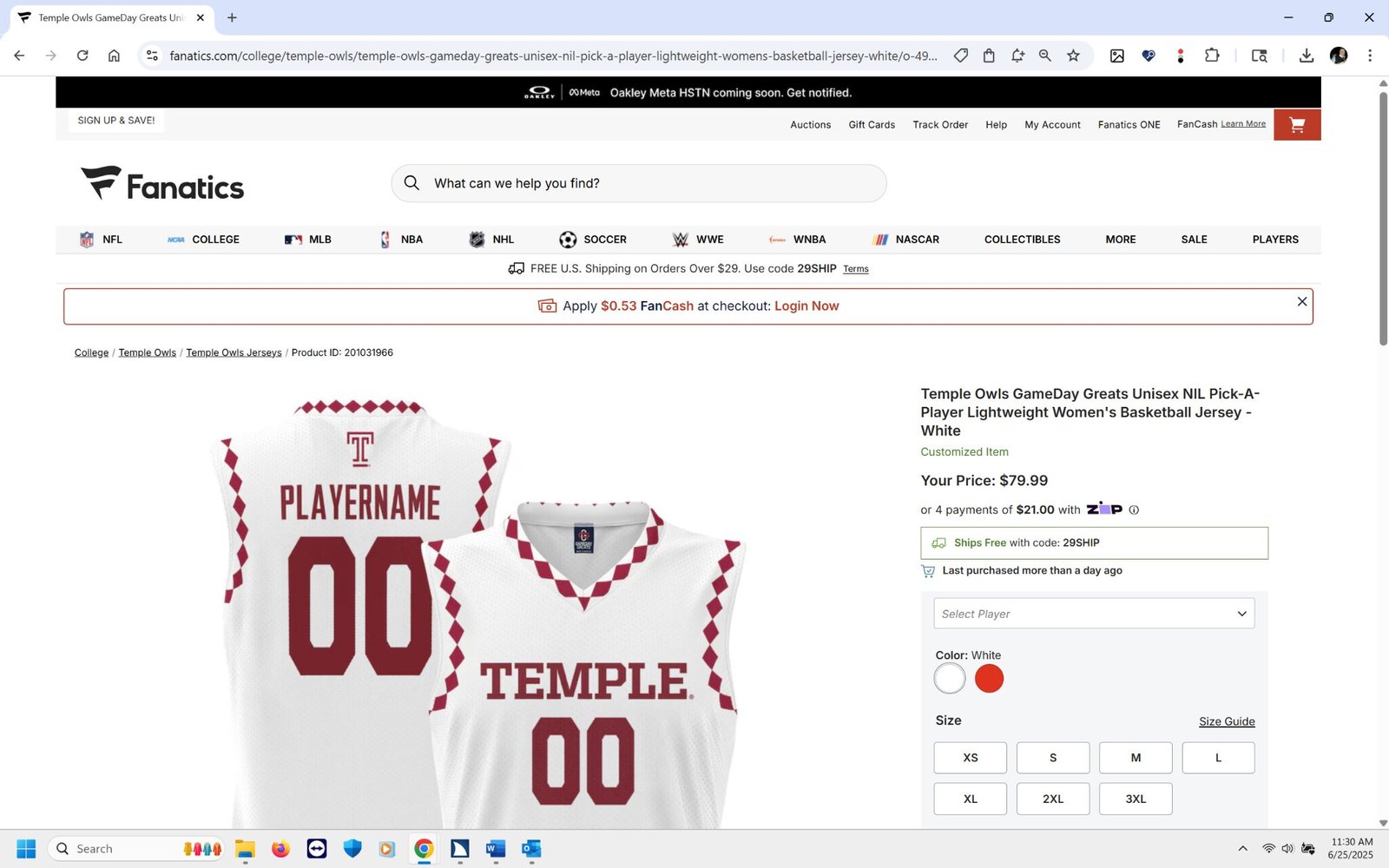Open the Chrome three-dot menu
Image resolution: width=1389 pixels, height=868 pixels.
(x=1370, y=56)
